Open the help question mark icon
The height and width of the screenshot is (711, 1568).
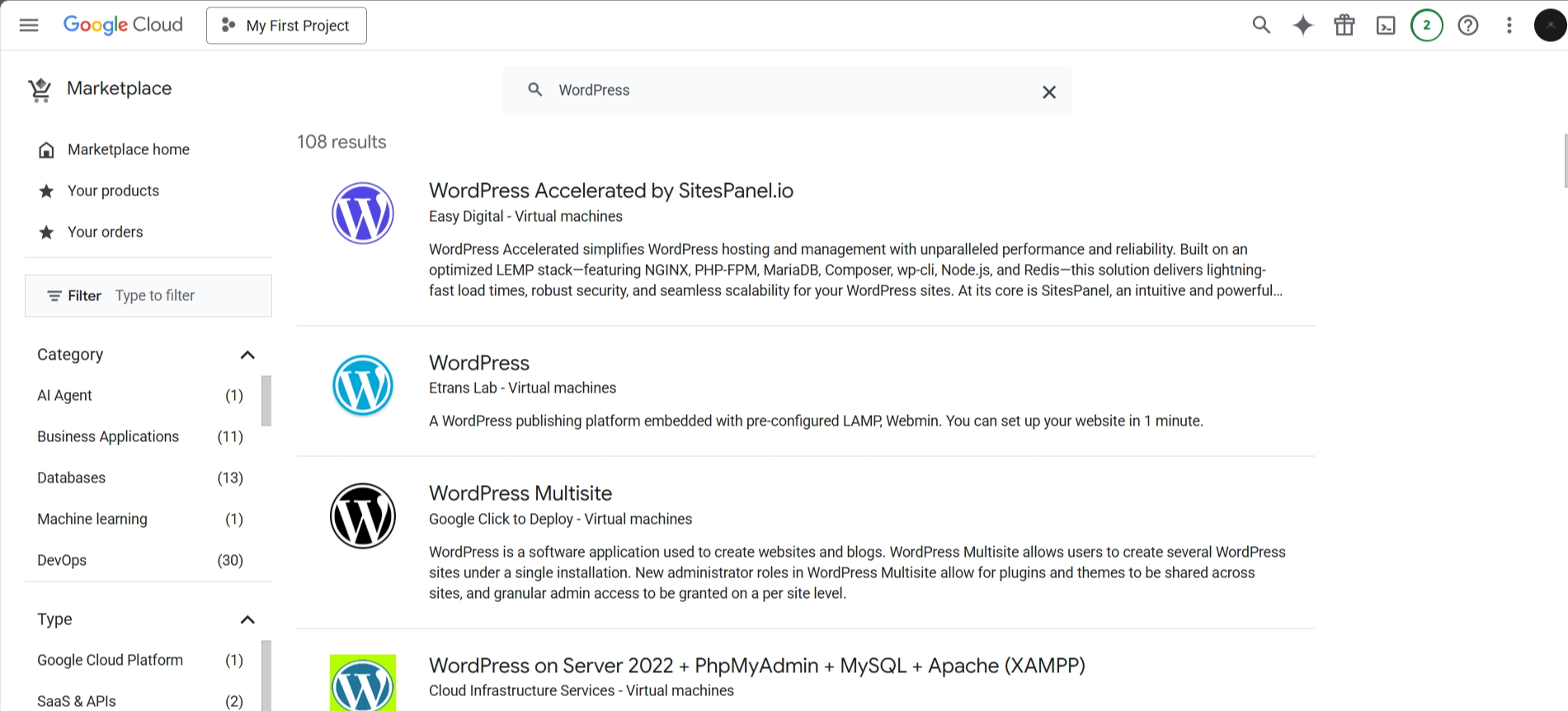[x=1468, y=26]
